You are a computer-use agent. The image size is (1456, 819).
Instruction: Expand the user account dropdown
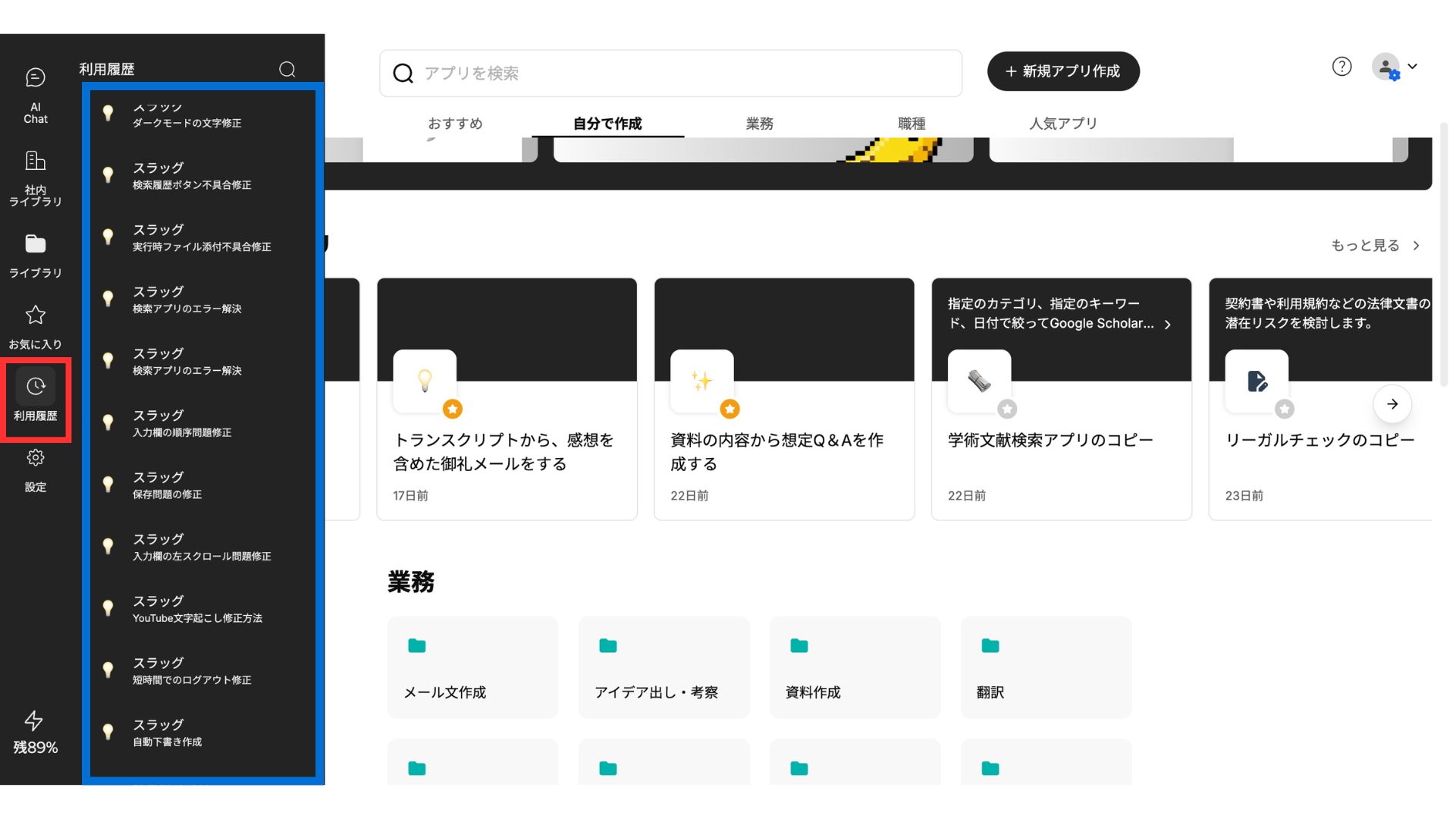1412,67
